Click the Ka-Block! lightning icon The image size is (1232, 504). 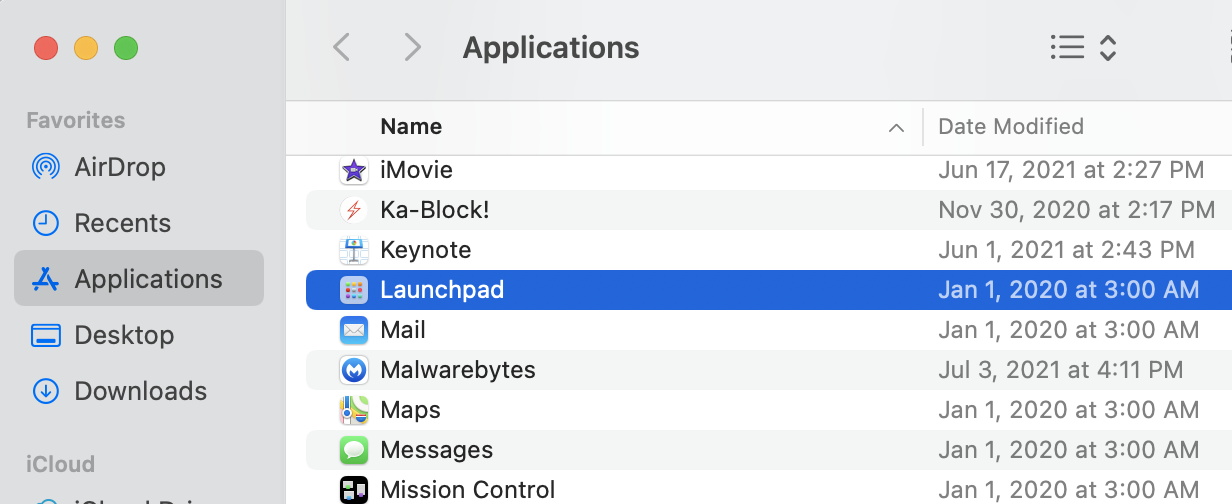pyautogui.click(x=354, y=210)
